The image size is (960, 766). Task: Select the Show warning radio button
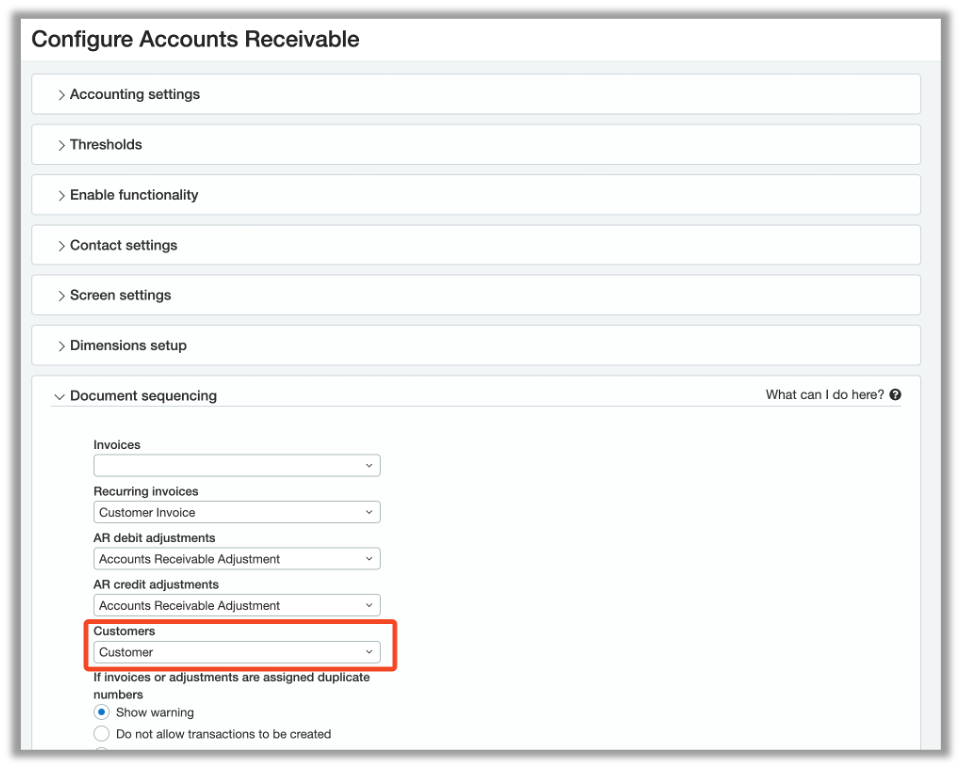pos(101,711)
